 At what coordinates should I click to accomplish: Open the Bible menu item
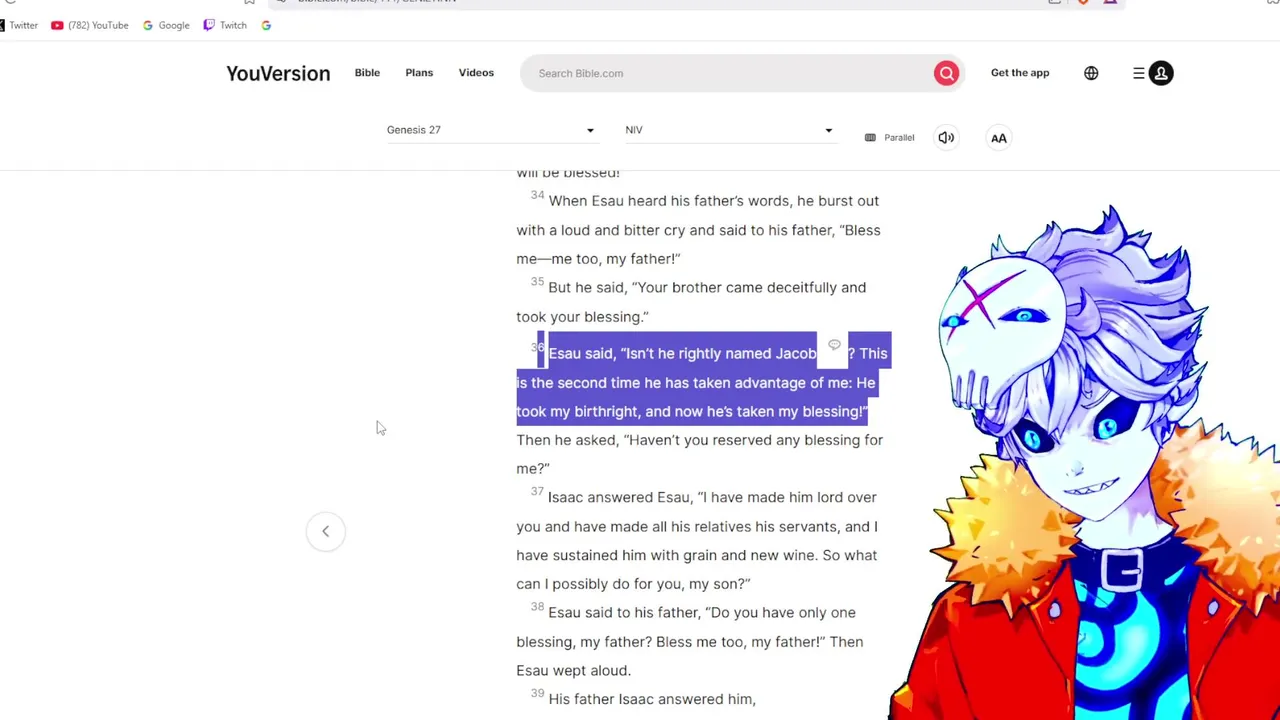tap(367, 73)
